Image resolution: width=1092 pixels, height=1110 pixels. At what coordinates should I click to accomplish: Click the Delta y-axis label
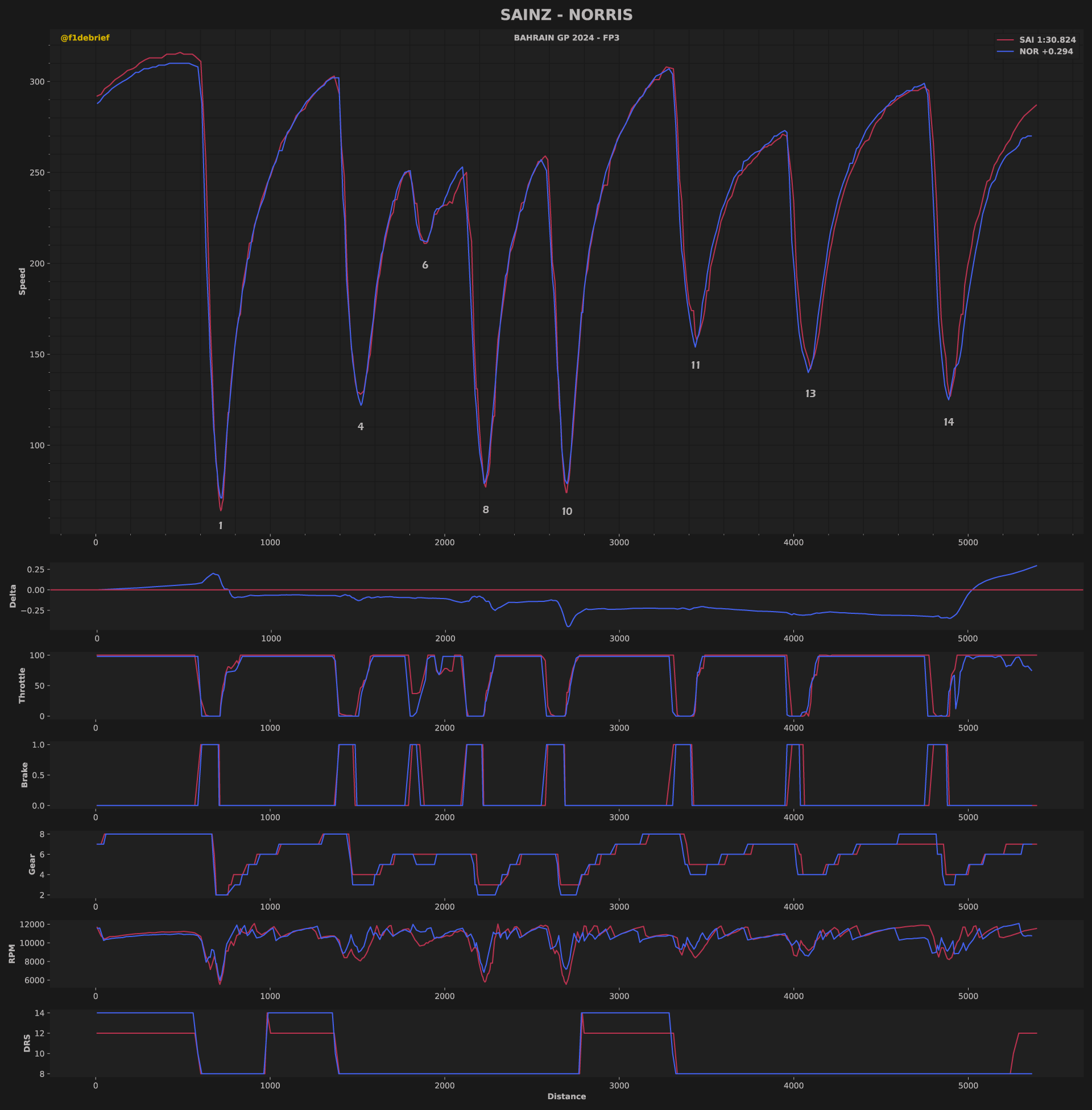coord(13,596)
